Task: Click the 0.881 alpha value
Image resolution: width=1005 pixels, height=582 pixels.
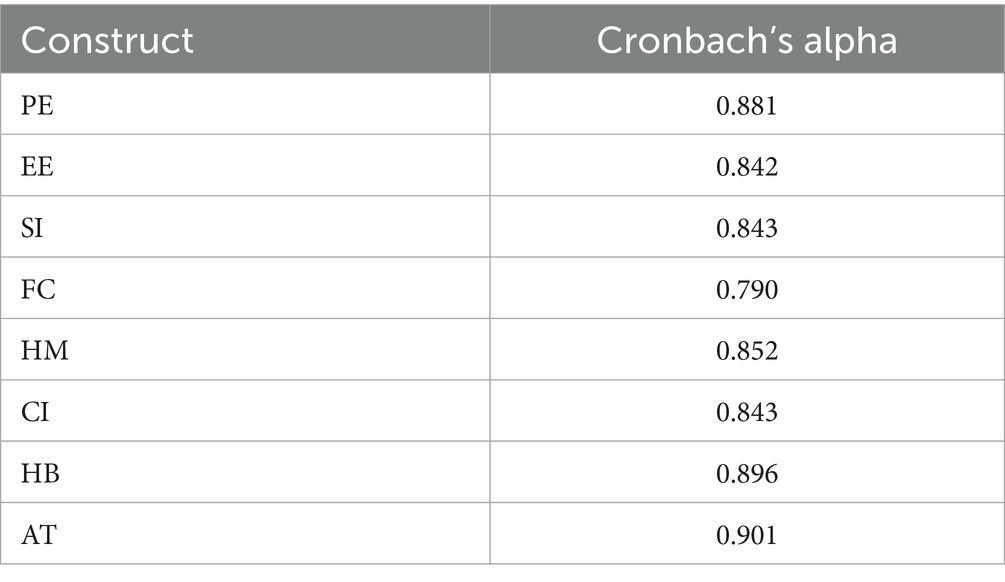Action: (746, 105)
